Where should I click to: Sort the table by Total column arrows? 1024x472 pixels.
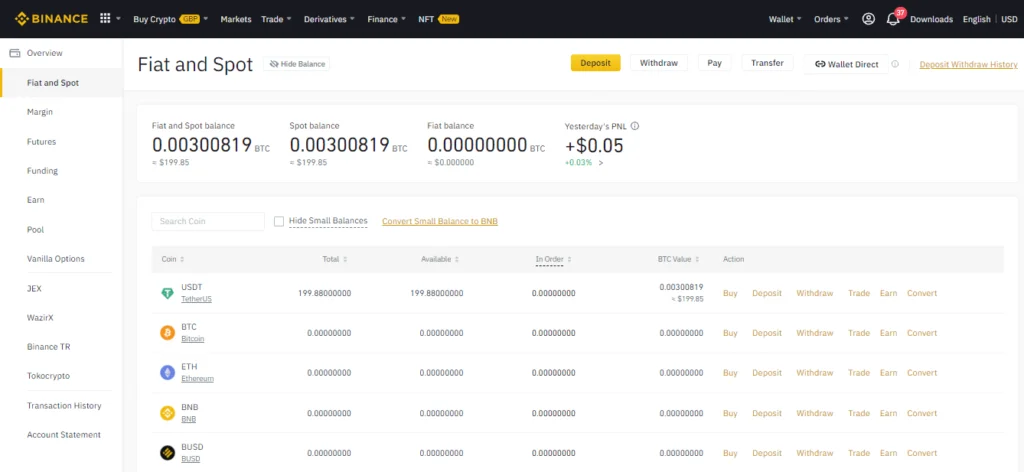(x=345, y=259)
